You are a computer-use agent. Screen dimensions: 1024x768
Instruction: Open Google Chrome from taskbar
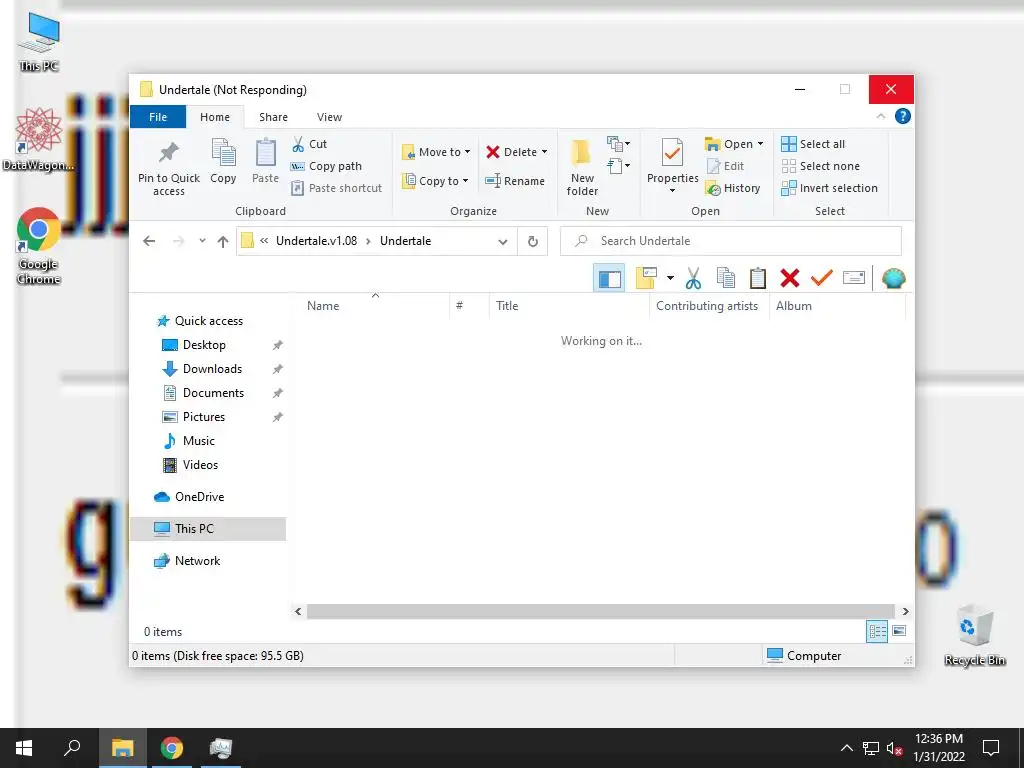coord(172,748)
